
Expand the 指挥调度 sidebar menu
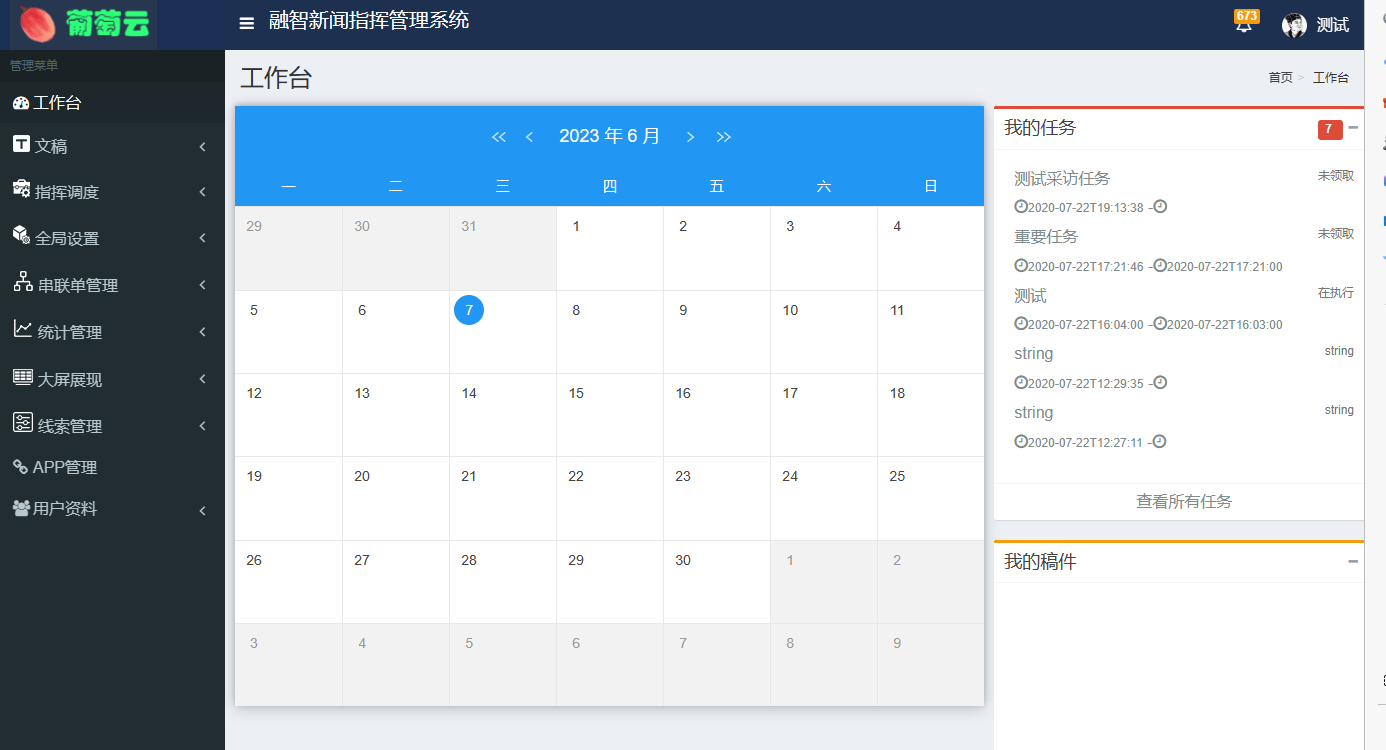coord(110,192)
